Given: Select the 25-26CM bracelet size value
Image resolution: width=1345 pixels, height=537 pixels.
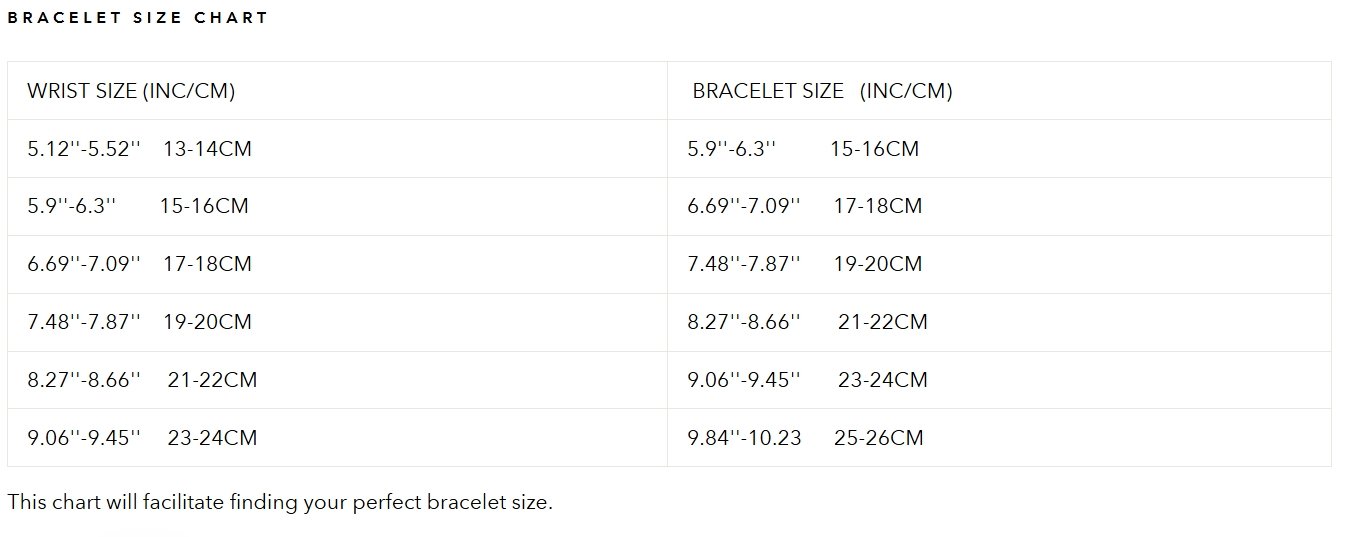Looking at the screenshot, I should (878, 439).
